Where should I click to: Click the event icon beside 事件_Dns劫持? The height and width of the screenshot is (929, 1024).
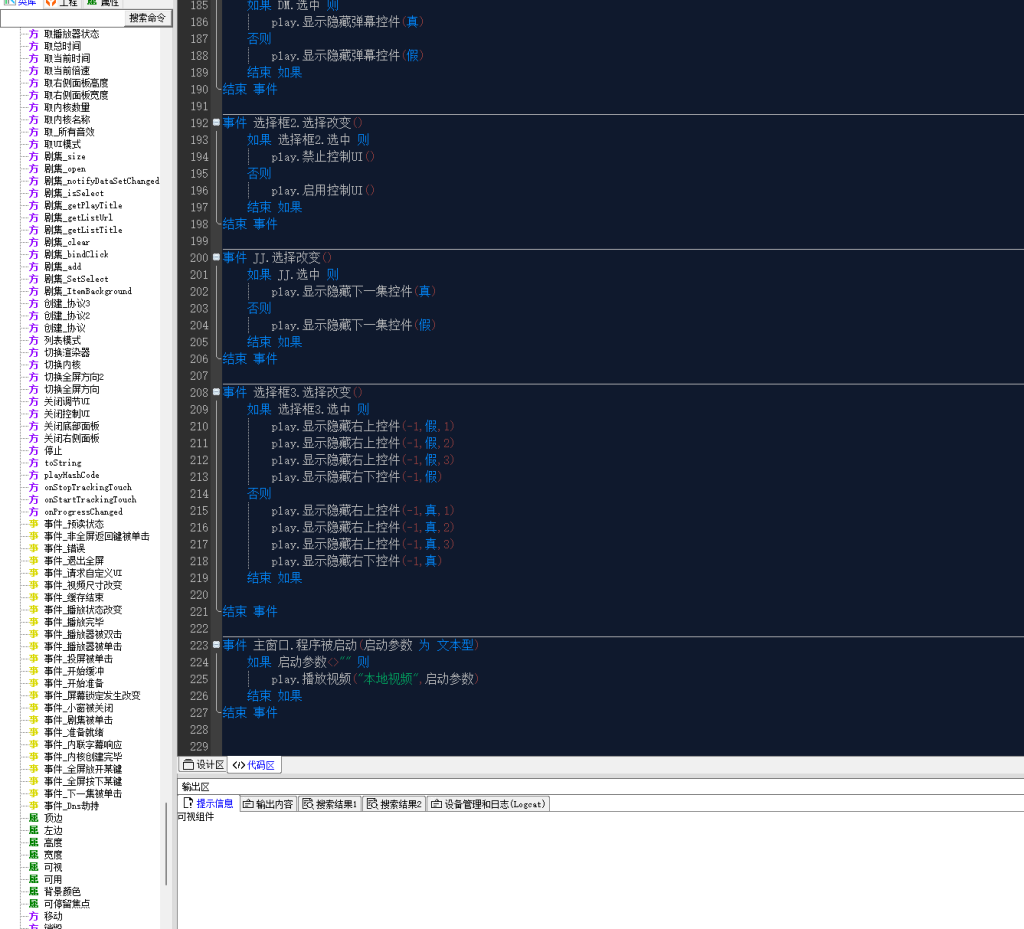33,806
